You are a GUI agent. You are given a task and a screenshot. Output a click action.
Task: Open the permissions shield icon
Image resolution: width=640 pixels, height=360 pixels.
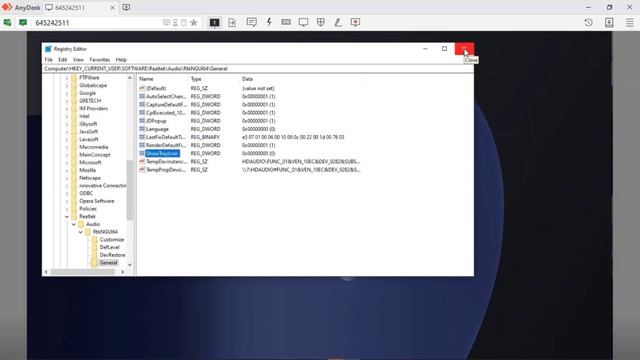[x=321, y=22]
